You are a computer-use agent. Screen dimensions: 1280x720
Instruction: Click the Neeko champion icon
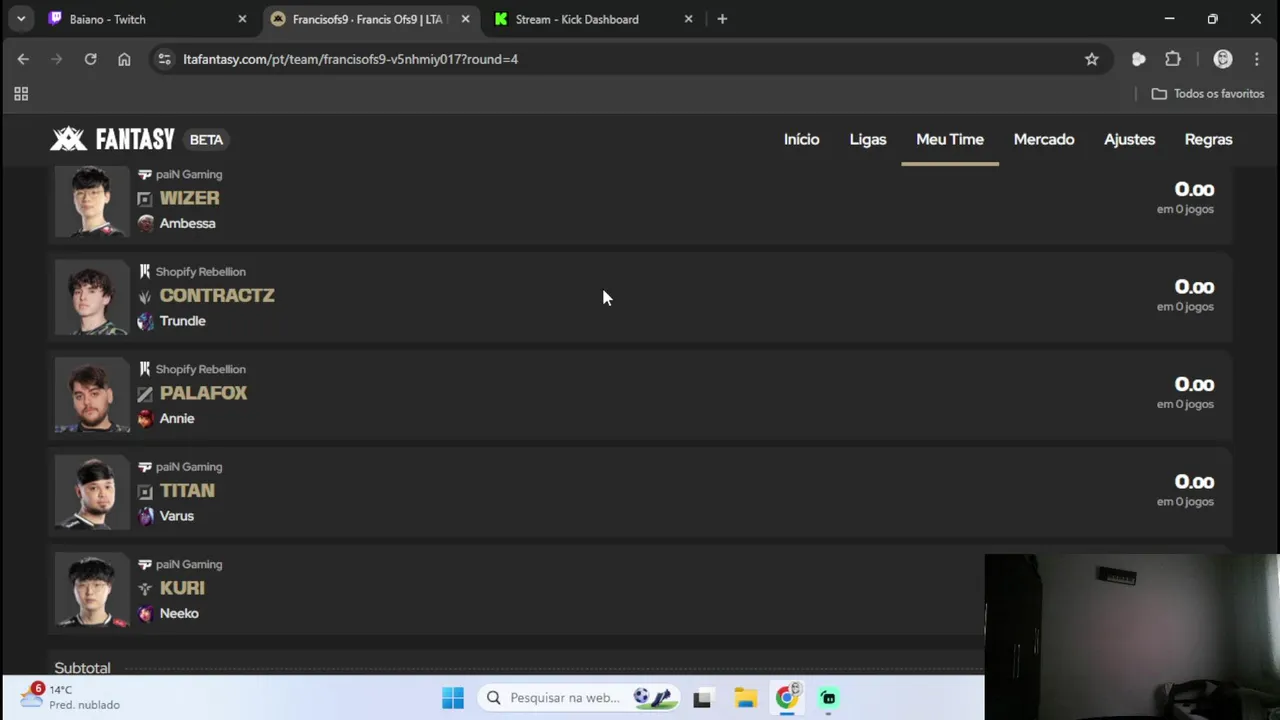point(146,613)
